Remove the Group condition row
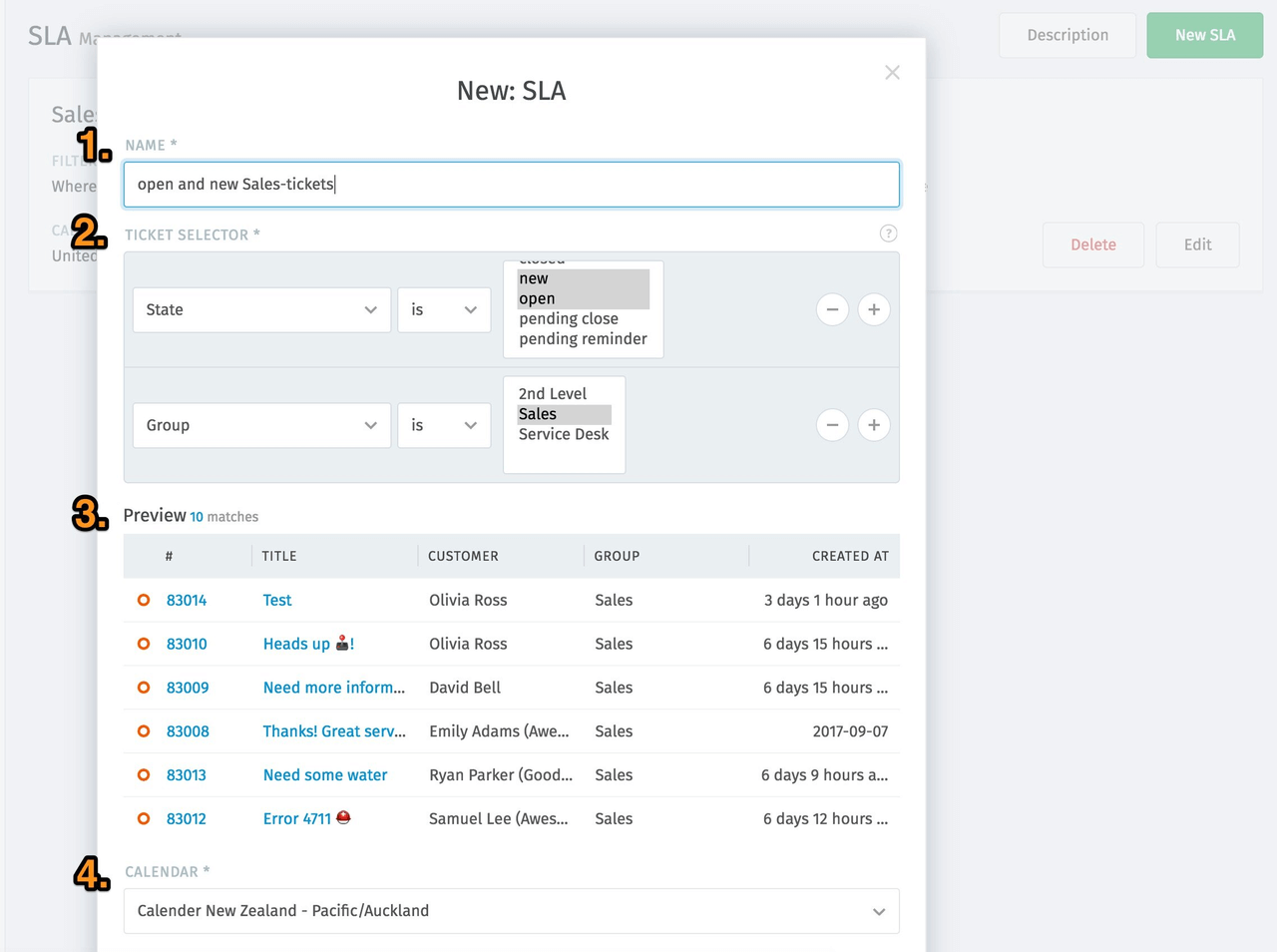The width and height of the screenshot is (1277, 952). click(832, 425)
